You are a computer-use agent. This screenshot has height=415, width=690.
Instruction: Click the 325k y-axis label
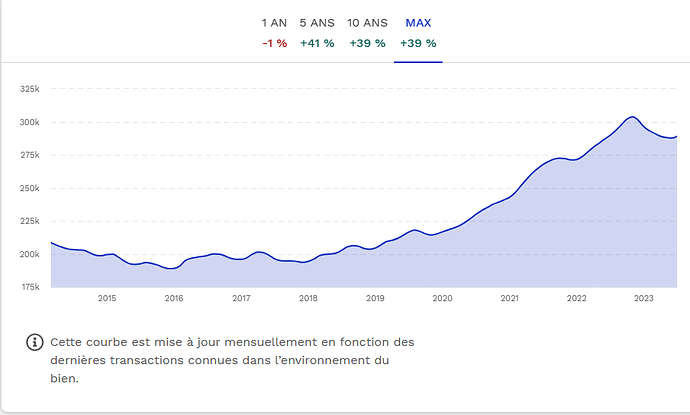pos(29,89)
